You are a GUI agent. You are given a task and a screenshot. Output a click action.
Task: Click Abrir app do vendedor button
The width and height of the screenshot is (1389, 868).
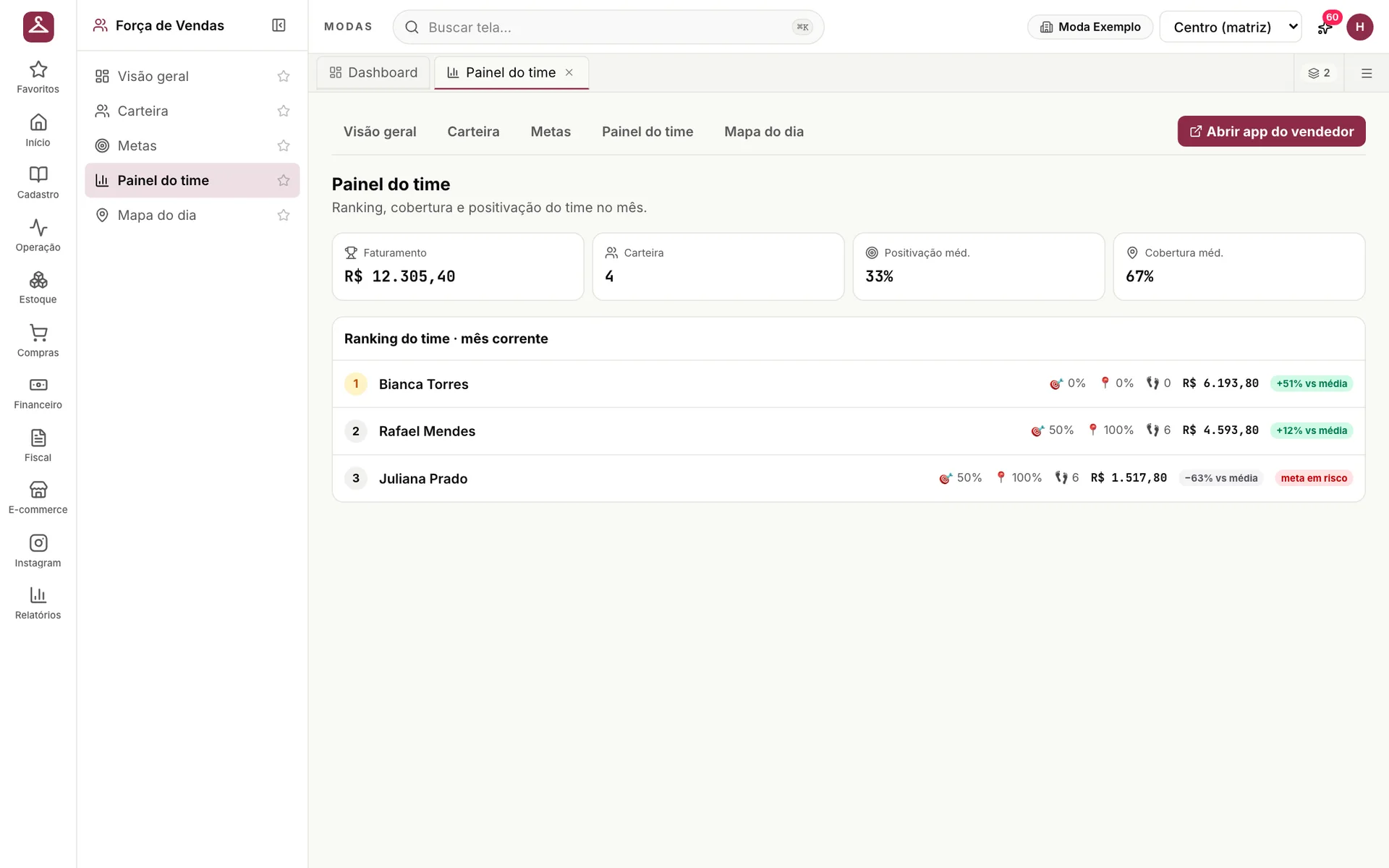(x=1271, y=131)
